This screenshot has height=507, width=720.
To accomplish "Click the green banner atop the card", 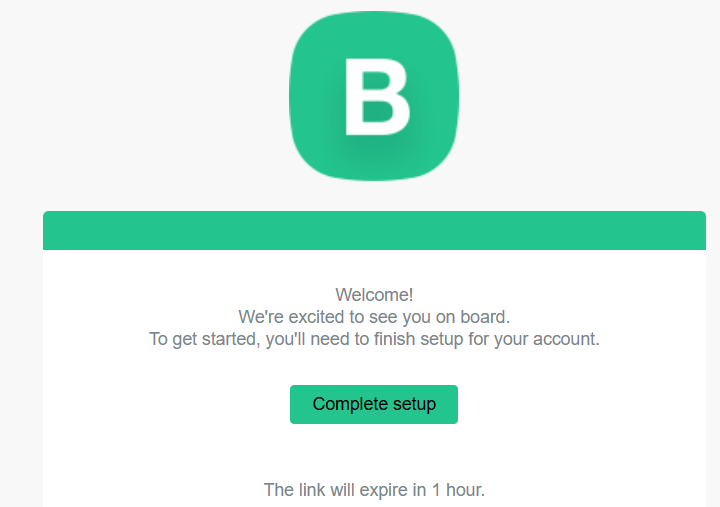I will click(x=374, y=231).
